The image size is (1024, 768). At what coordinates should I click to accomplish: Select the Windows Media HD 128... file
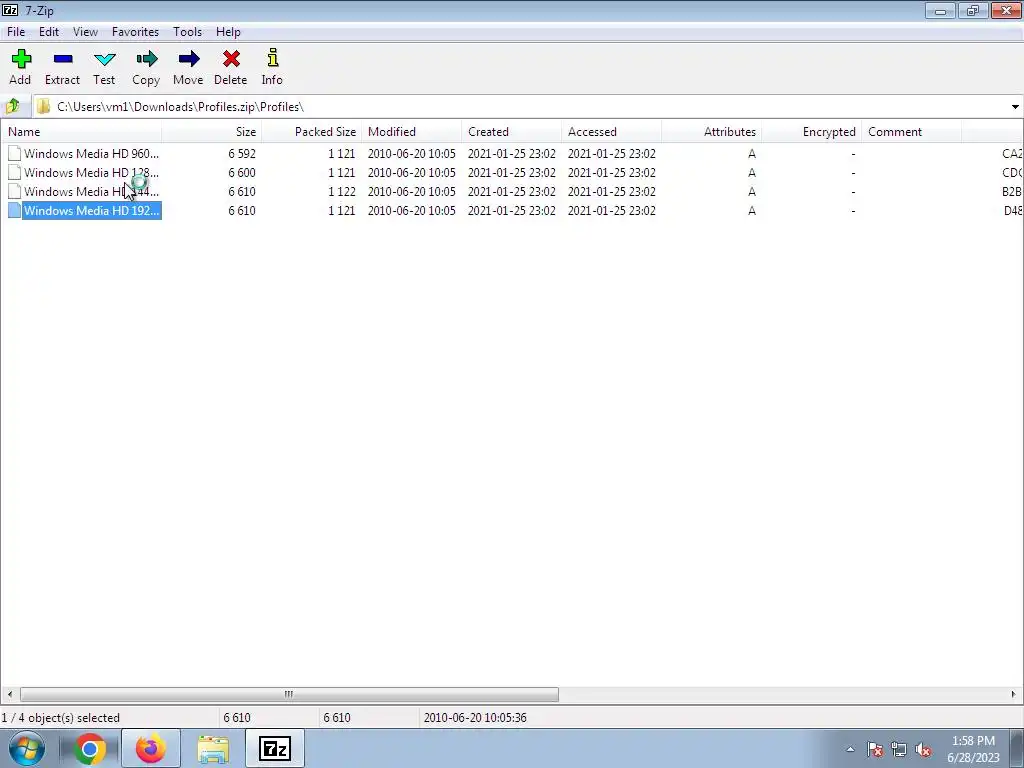coord(91,172)
